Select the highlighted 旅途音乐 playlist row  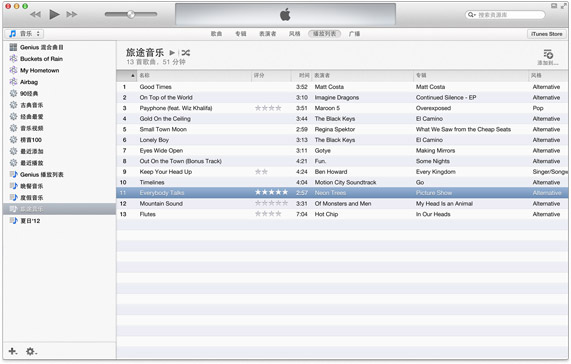59,209
